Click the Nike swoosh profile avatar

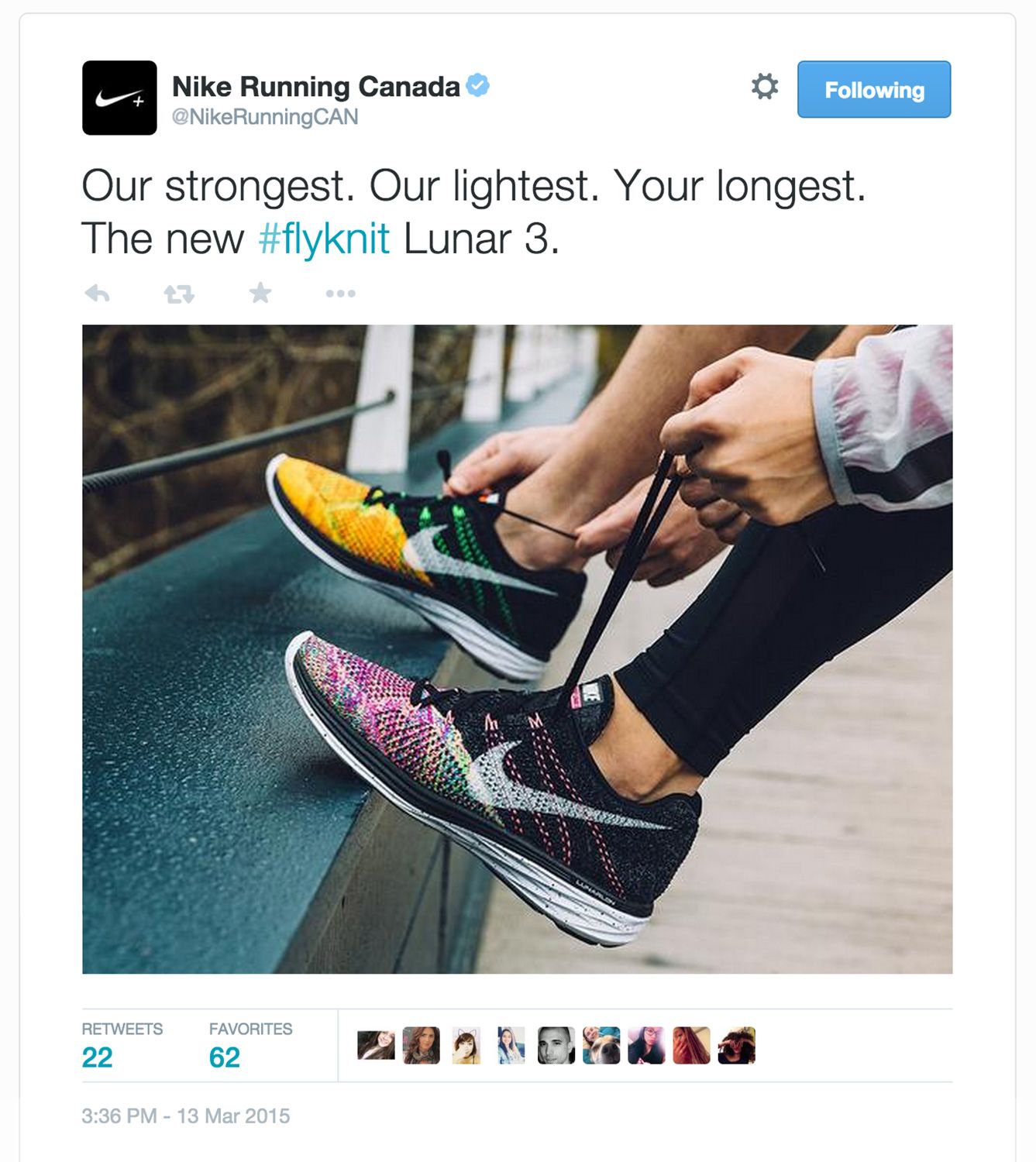coord(119,98)
